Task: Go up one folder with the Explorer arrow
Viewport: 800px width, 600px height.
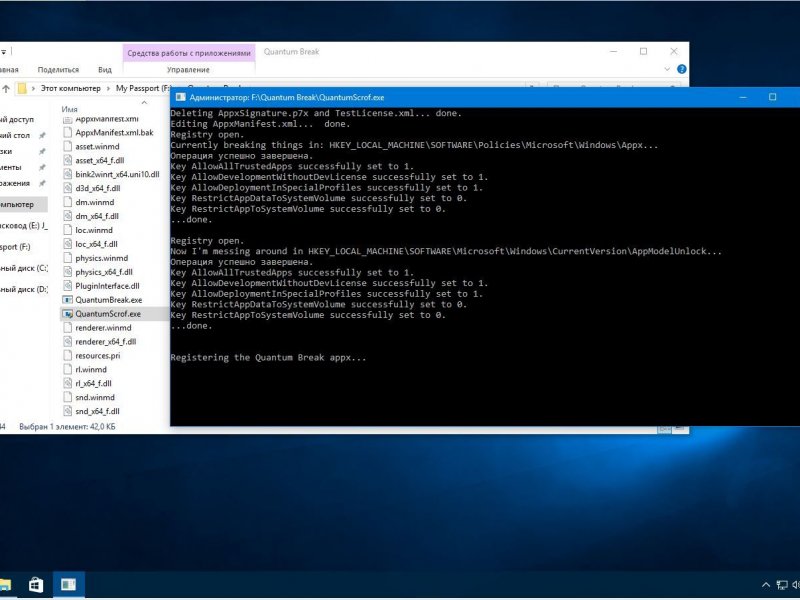Action: pos(6,89)
